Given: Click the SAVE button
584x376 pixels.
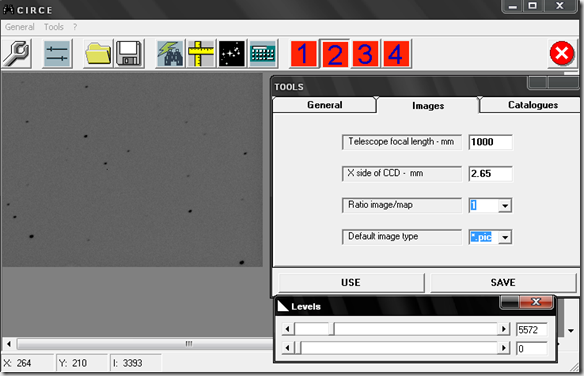Looking at the screenshot, I should click(503, 283).
